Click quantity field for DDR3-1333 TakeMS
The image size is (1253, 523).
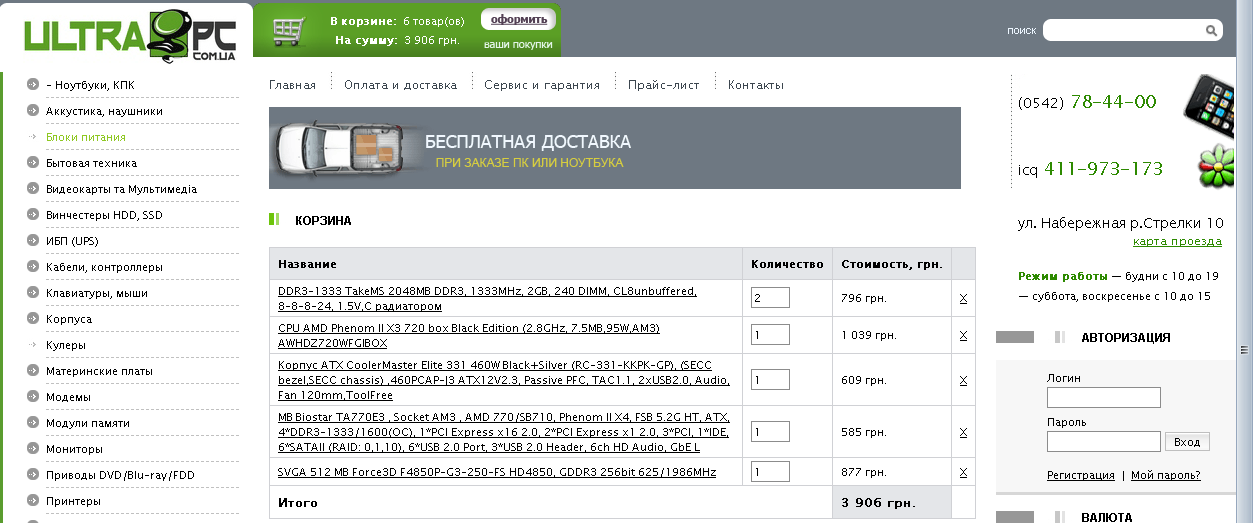(x=770, y=298)
